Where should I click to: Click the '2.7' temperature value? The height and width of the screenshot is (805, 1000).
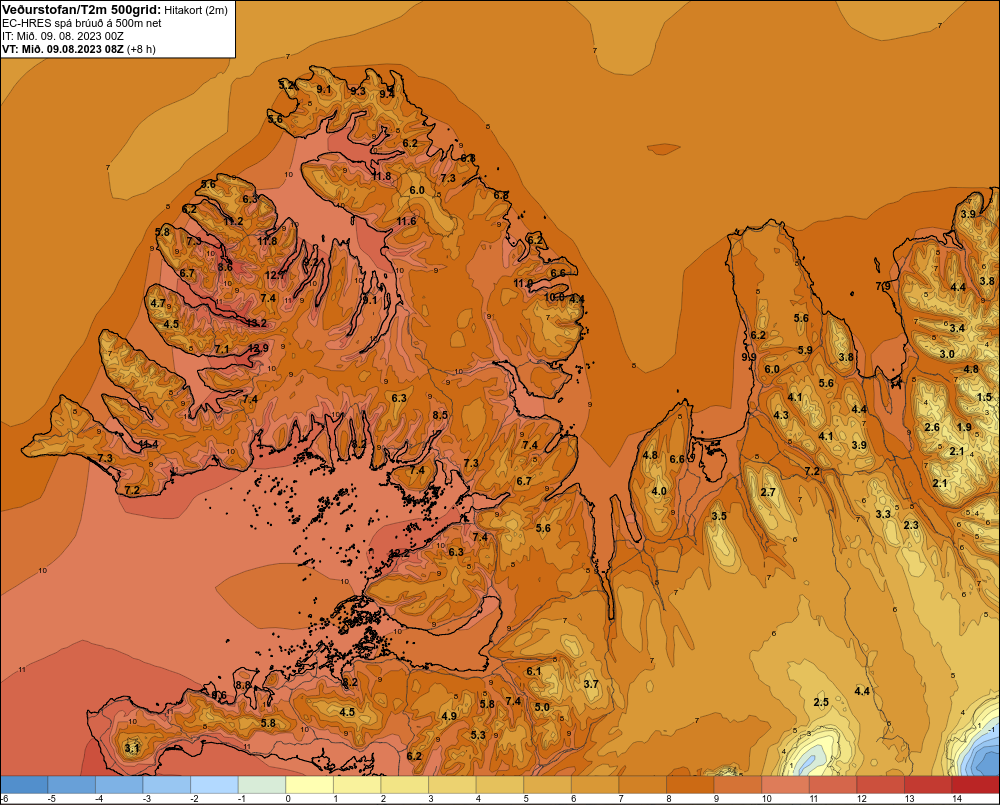pos(768,492)
